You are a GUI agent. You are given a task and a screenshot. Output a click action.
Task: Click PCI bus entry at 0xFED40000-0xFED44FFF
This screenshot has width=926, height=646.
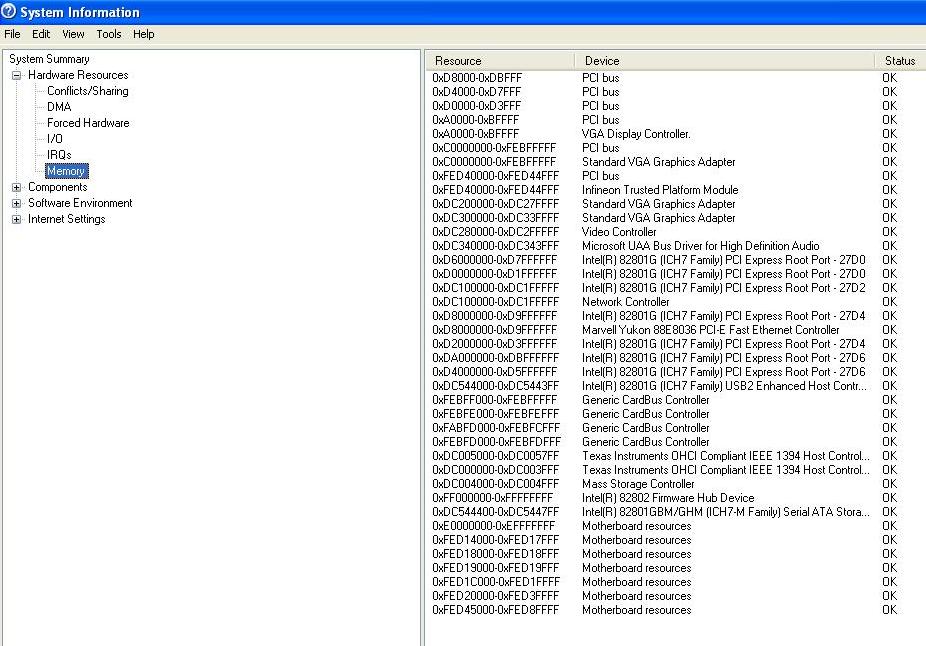[x=601, y=176]
